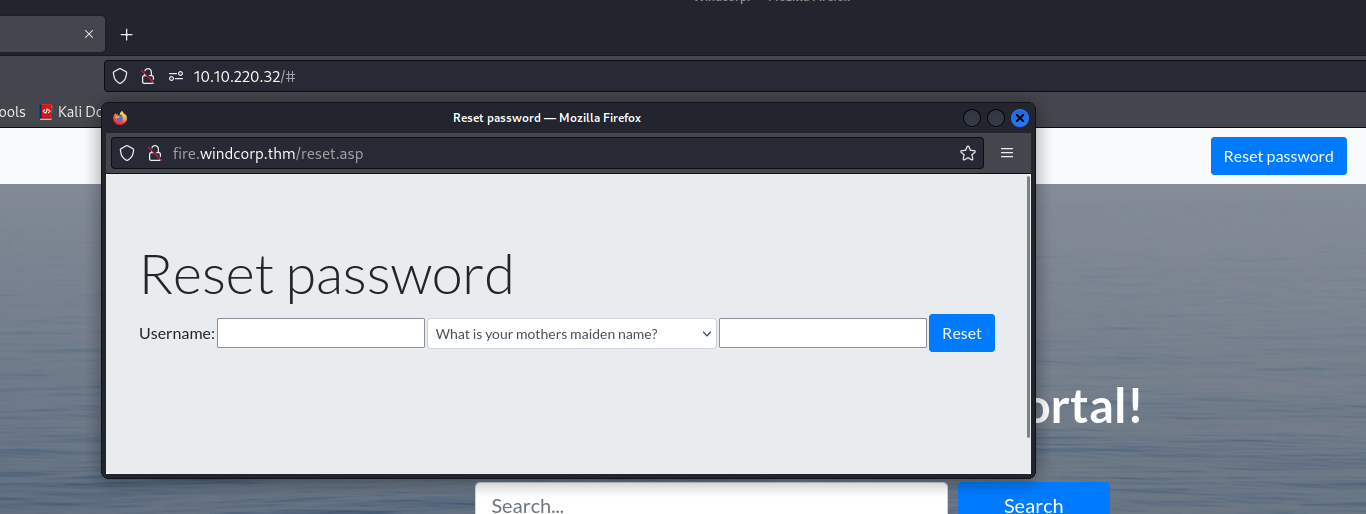This screenshot has height=514, width=1366.
Task: Click the Search... text box
Action: (x=711, y=498)
